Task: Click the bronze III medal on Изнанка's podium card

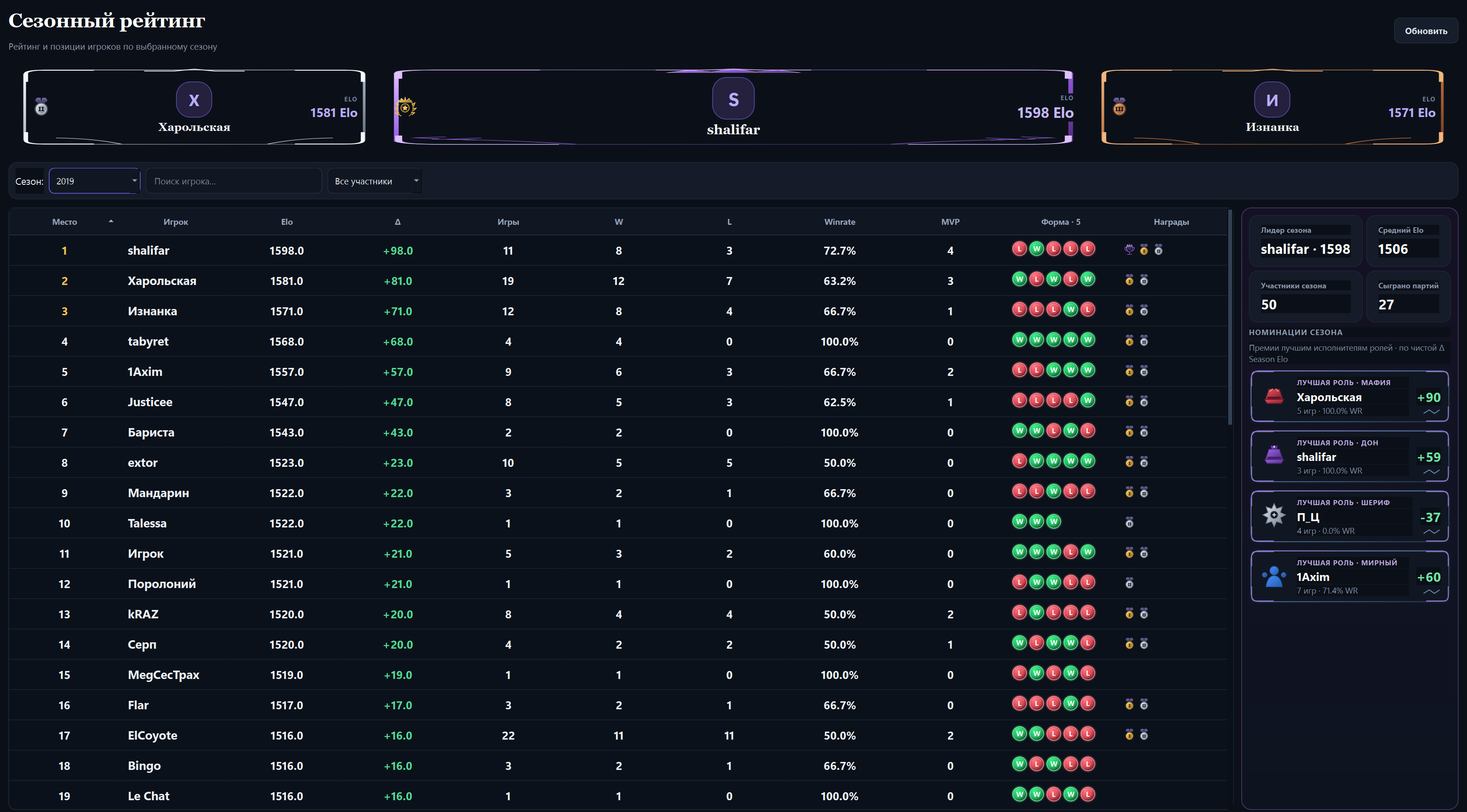Action: tap(1119, 106)
